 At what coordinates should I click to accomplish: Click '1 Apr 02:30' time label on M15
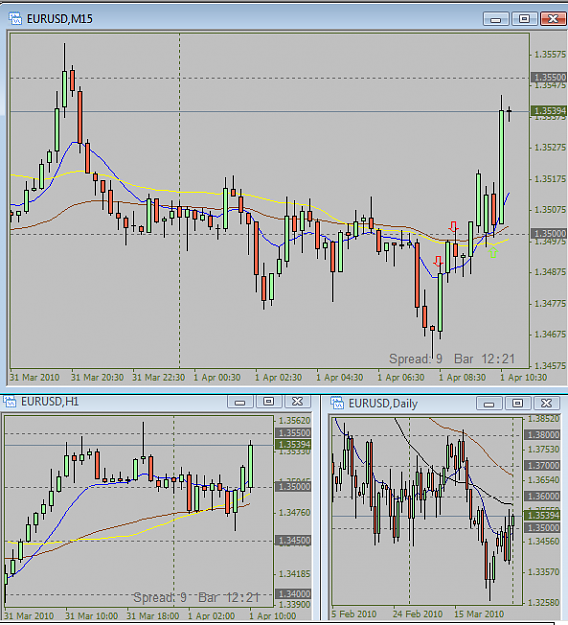coord(279,377)
